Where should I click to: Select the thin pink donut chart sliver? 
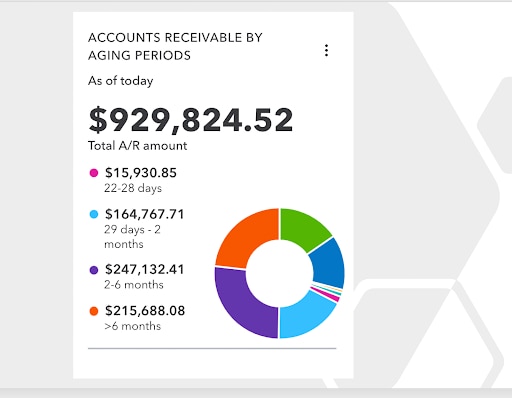click(326, 295)
